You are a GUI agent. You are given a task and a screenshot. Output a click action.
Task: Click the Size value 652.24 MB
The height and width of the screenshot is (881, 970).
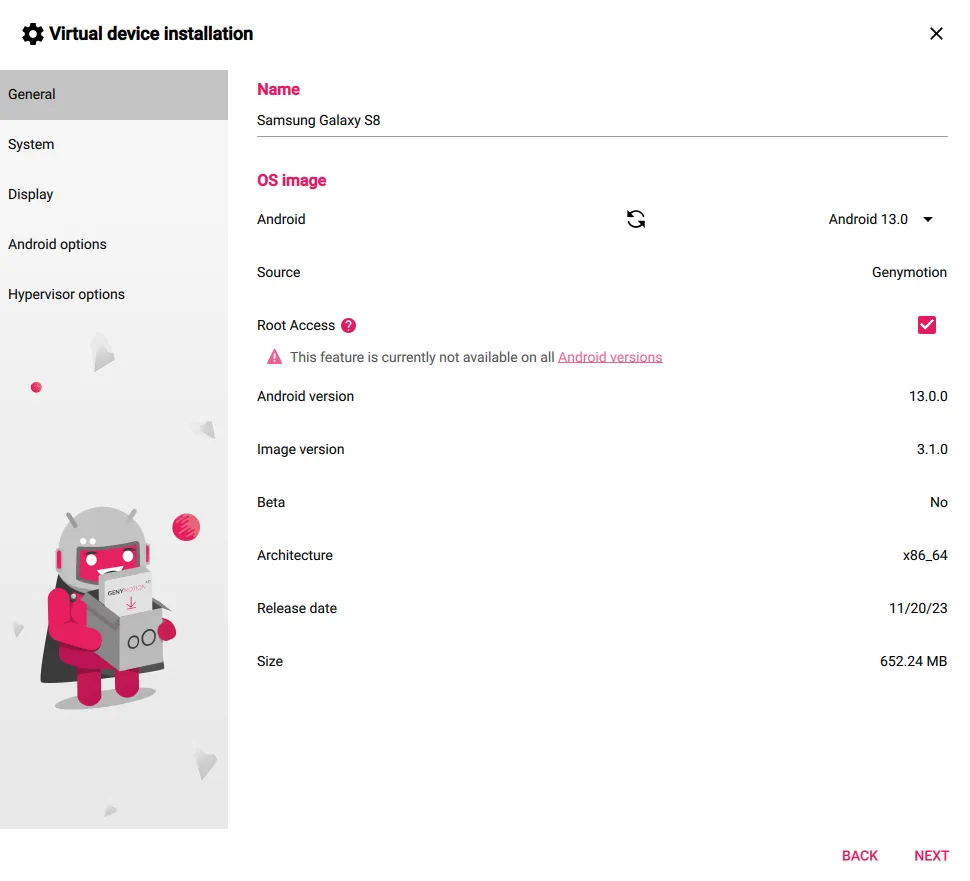(913, 661)
